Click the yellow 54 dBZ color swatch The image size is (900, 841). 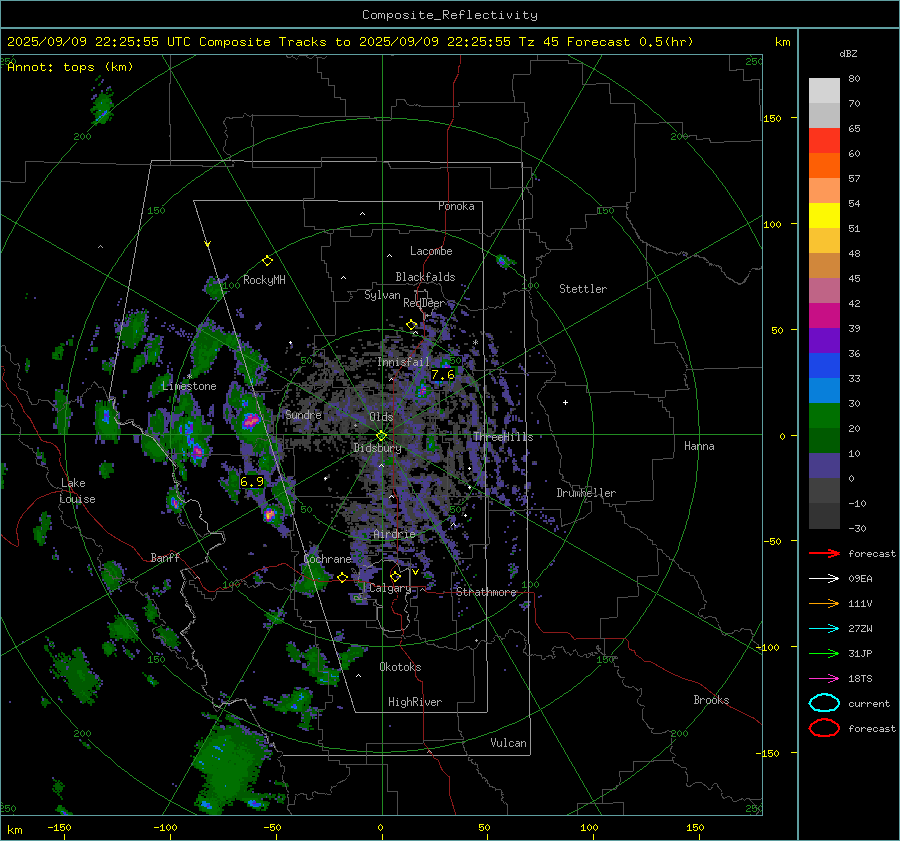pos(824,216)
